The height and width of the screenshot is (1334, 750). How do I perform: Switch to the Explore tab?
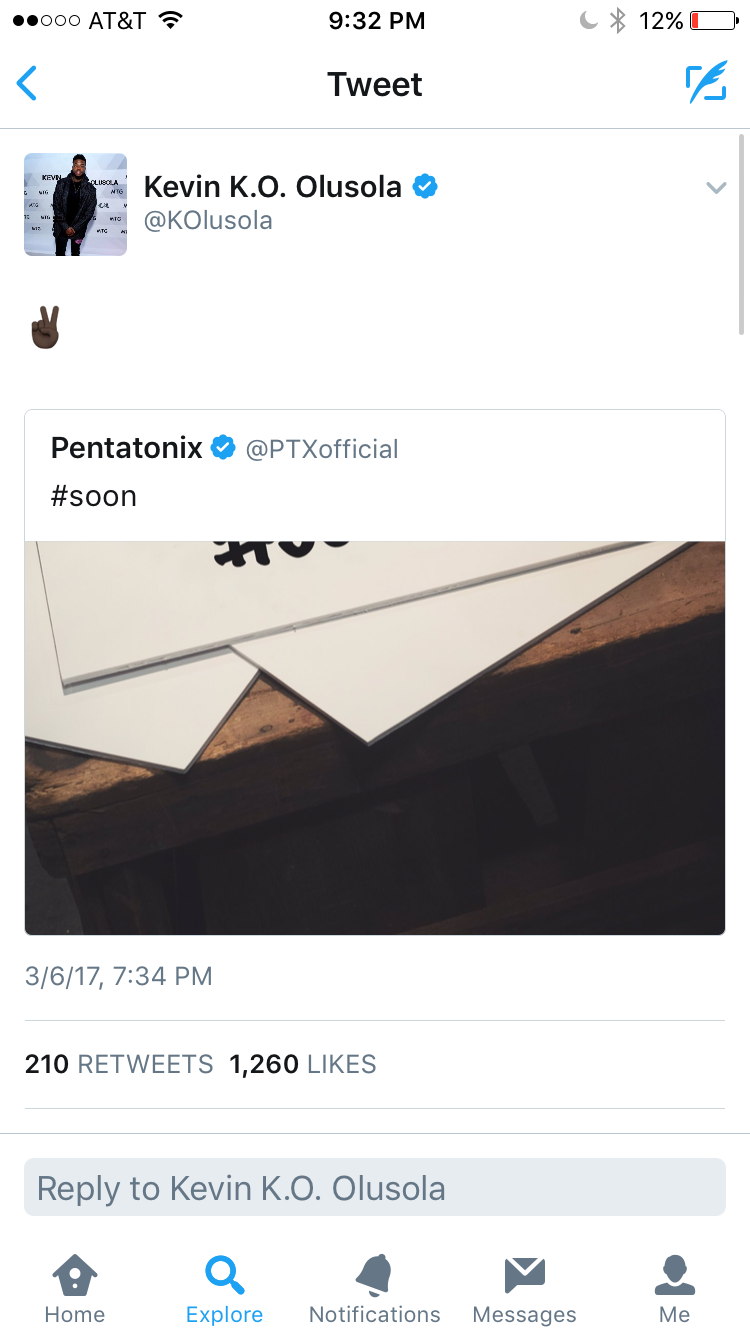pos(225,1288)
